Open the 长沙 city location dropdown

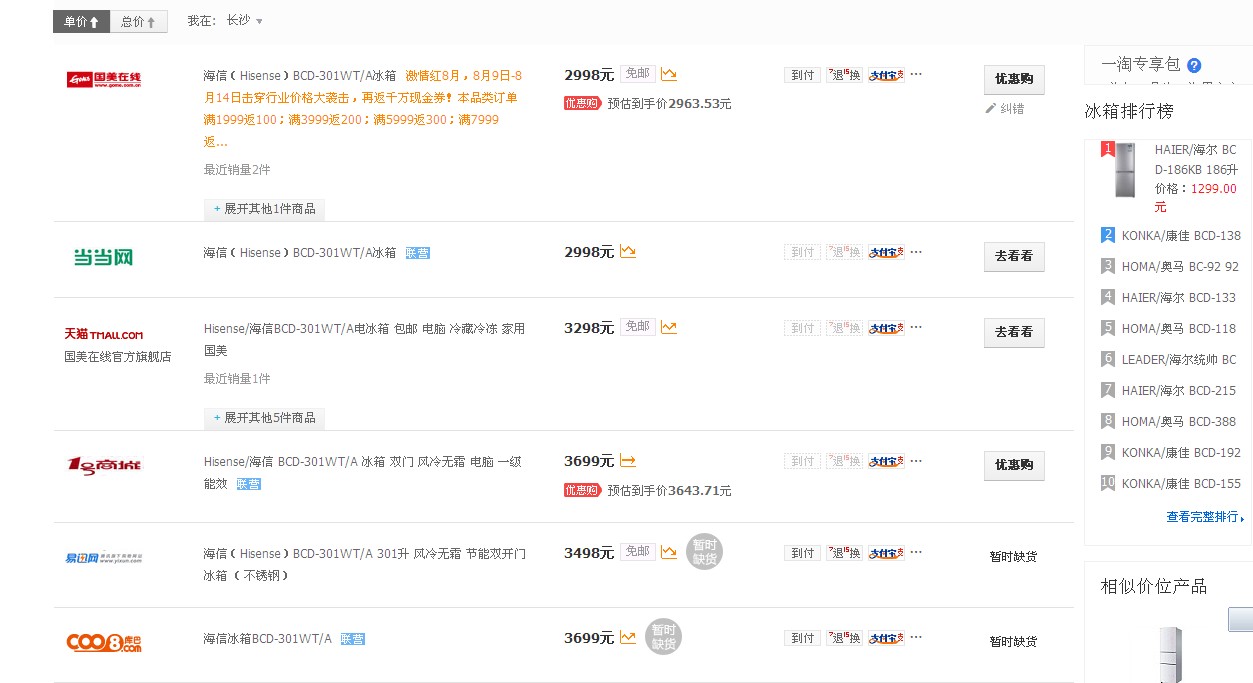[x=244, y=20]
